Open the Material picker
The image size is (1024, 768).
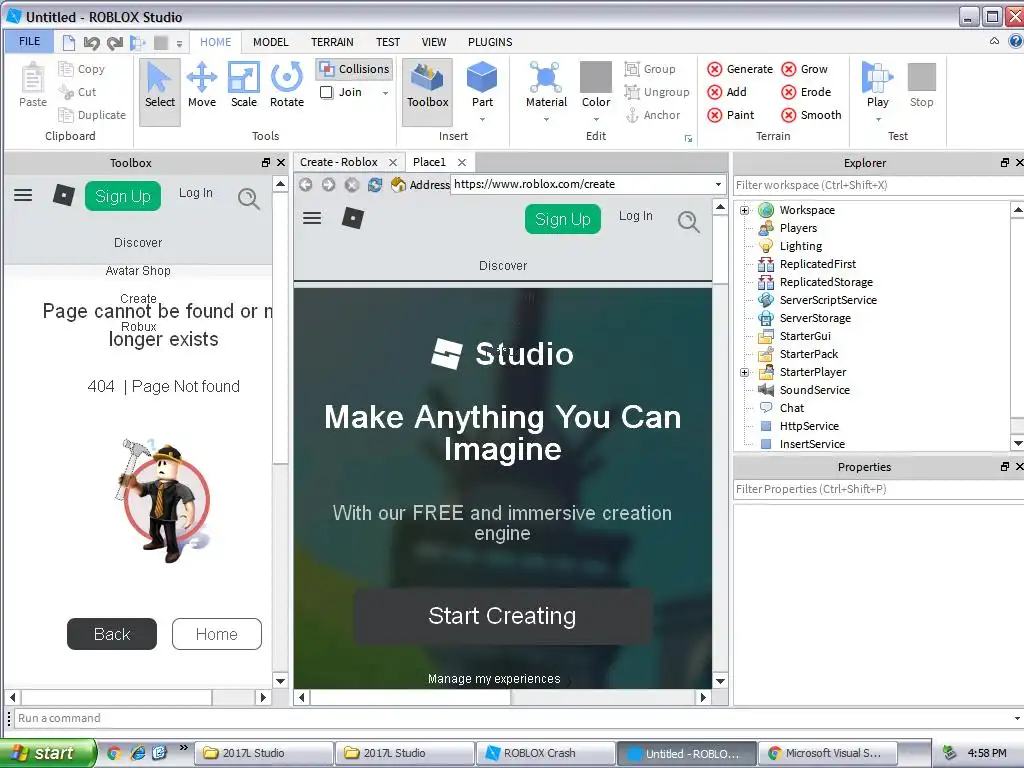click(x=546, y=85)
